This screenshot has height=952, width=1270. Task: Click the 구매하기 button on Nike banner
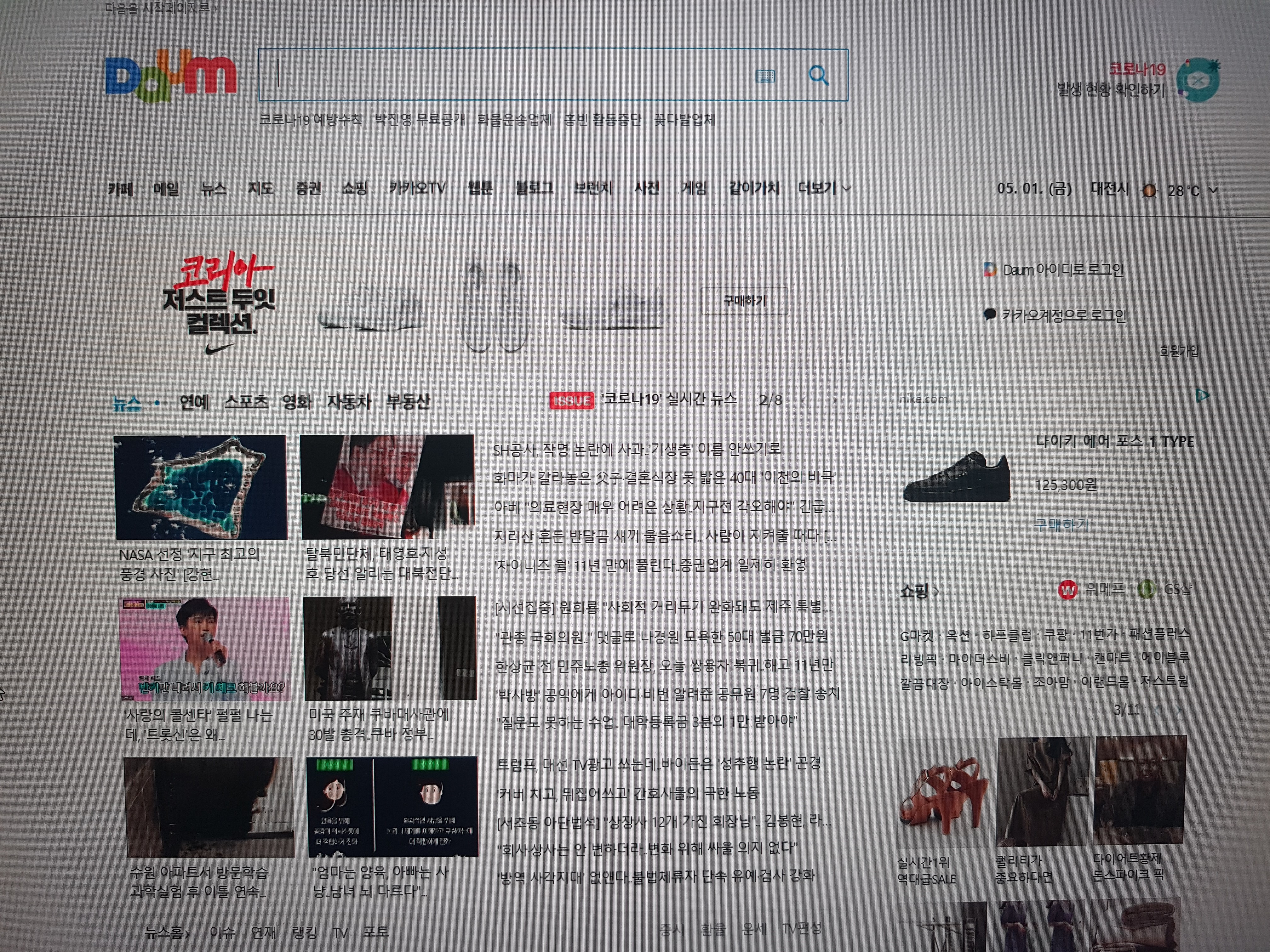(744, 301)
